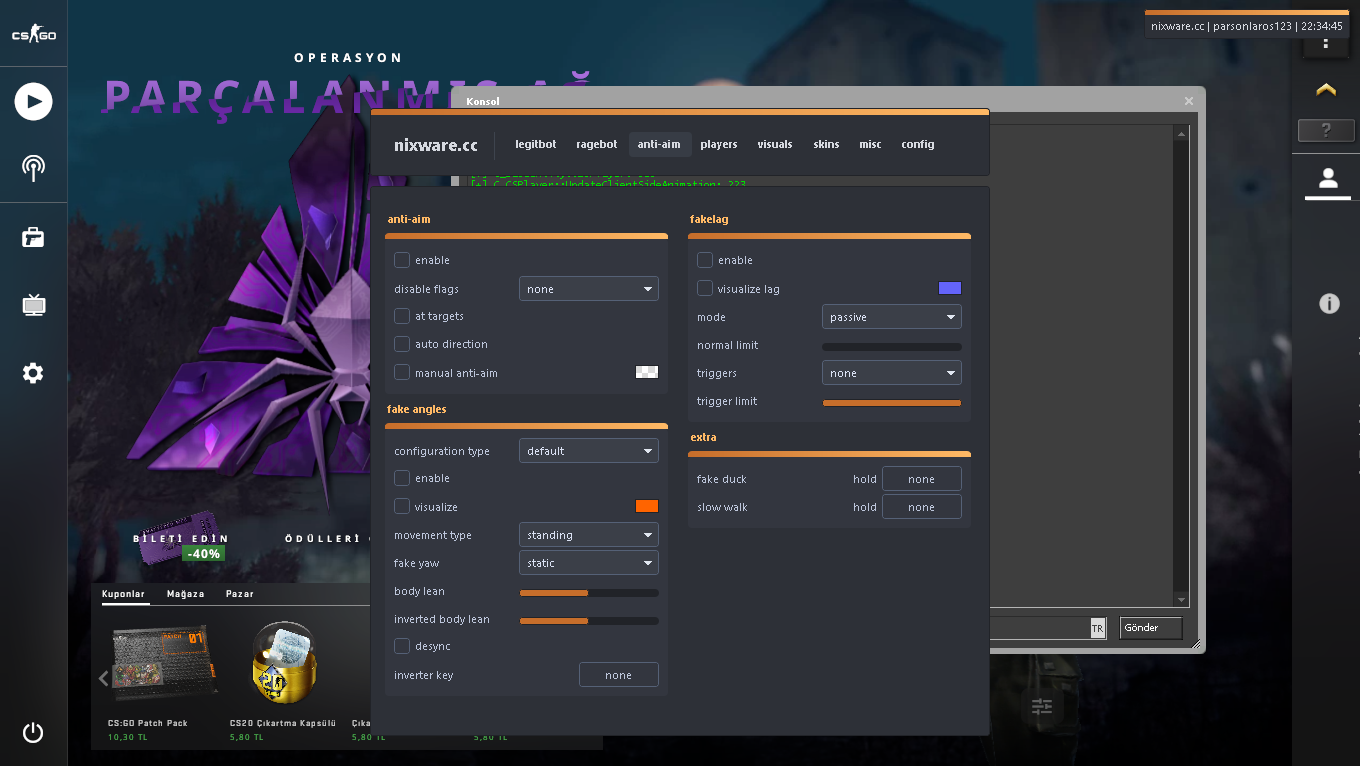Click the gold rank chevron icon
The height and width of the screenshot is (766, 1360).
pyautogui.click(x=1326, y=90)
